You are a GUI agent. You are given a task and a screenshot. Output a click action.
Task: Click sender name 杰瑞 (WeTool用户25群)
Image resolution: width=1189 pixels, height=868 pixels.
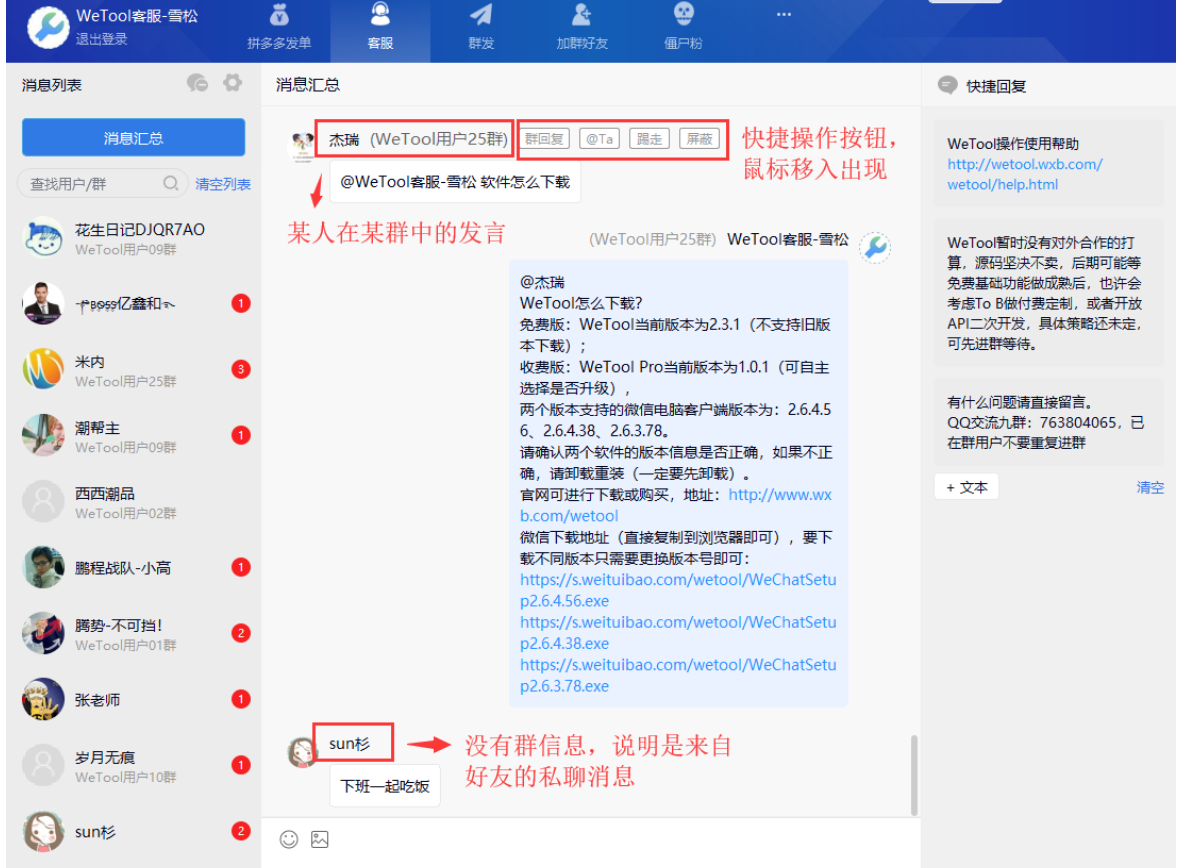point(418,139)
